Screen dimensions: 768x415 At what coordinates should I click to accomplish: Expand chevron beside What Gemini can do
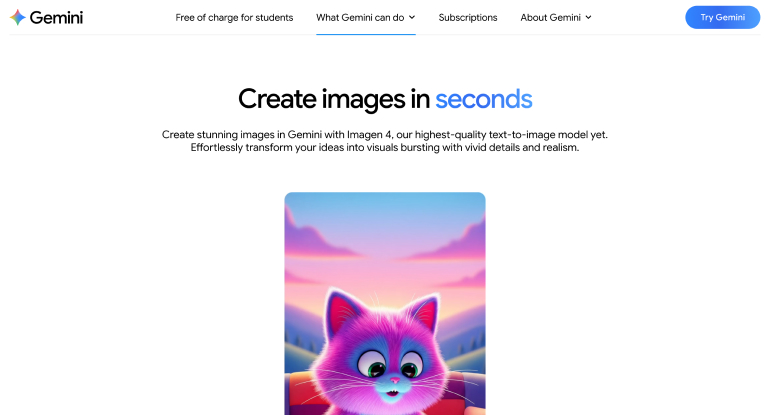pos(412,17)
